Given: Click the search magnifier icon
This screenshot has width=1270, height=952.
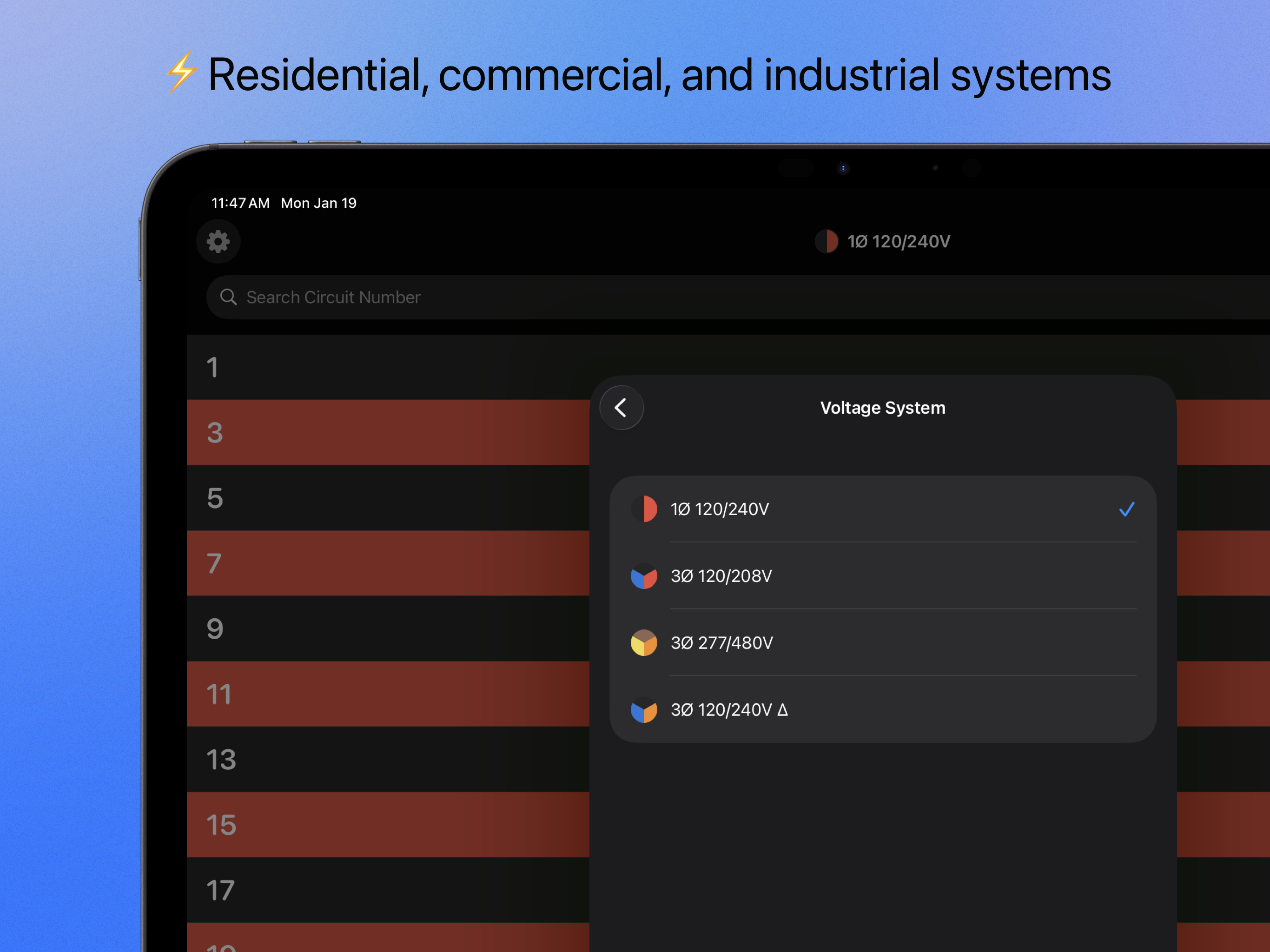Looking at the screenshot, I should [x=229, y=297].
